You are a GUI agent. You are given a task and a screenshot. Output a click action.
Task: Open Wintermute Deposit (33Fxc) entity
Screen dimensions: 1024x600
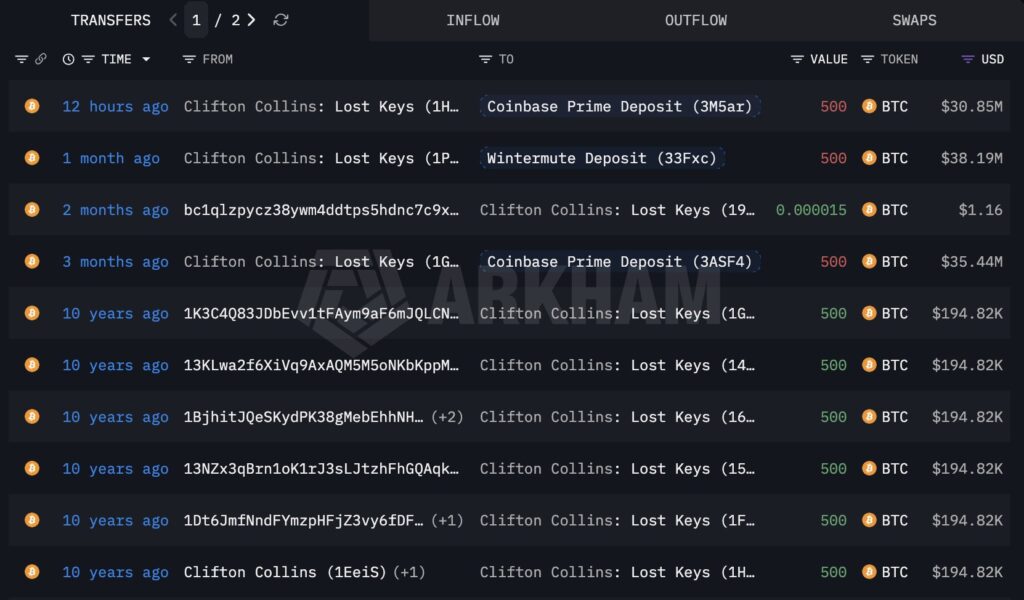[x=601, y=158]
